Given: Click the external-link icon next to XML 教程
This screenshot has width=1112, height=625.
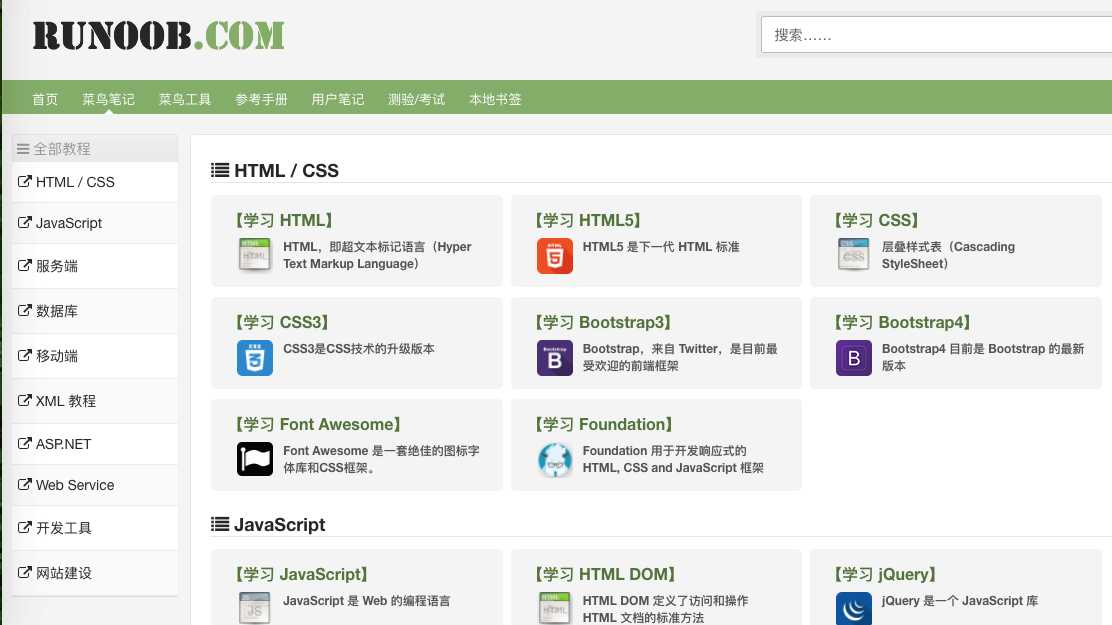Looking at the screenshot, I should point(25,400).
